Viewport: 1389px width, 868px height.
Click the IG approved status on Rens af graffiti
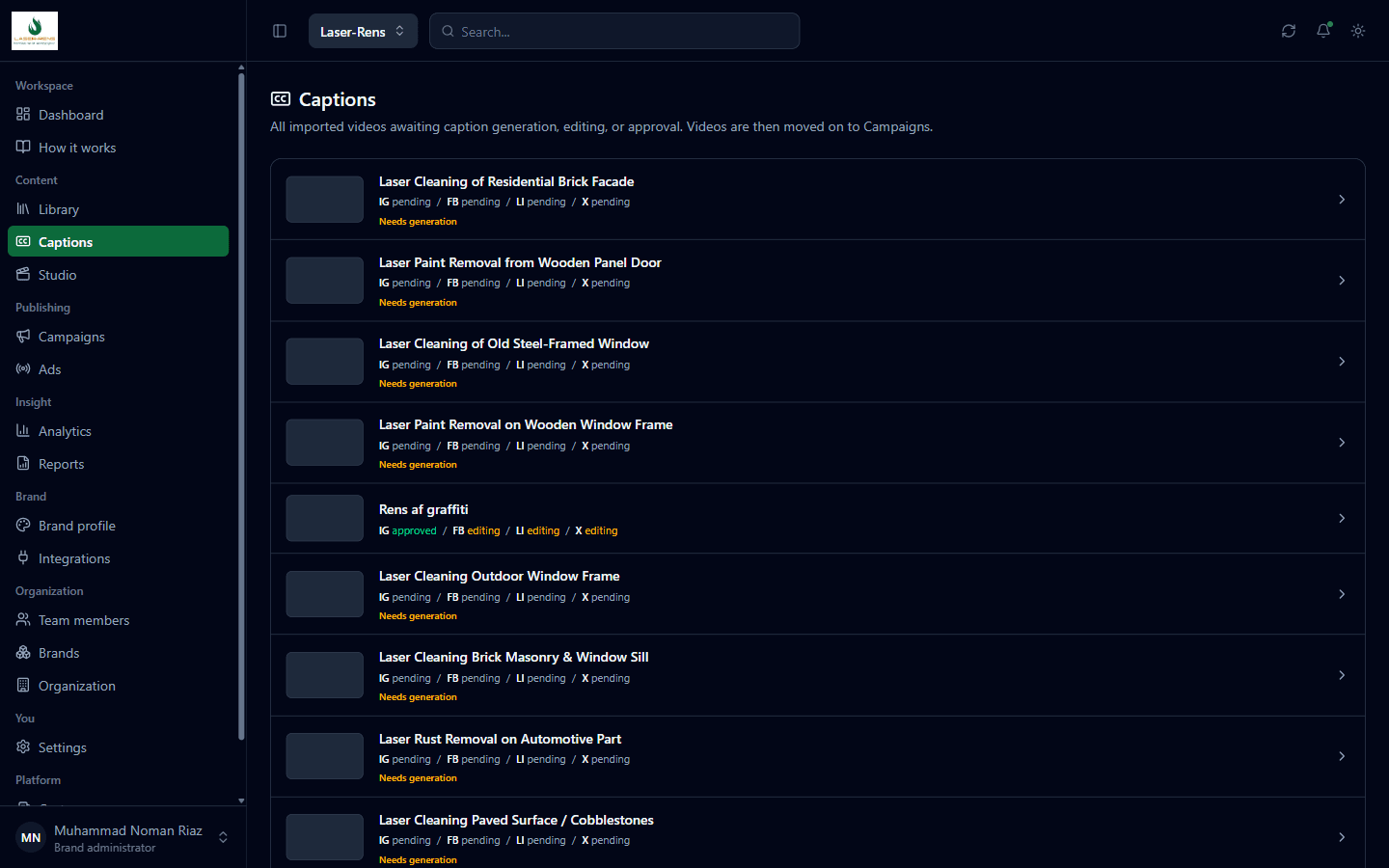click(x=407, y=530)
